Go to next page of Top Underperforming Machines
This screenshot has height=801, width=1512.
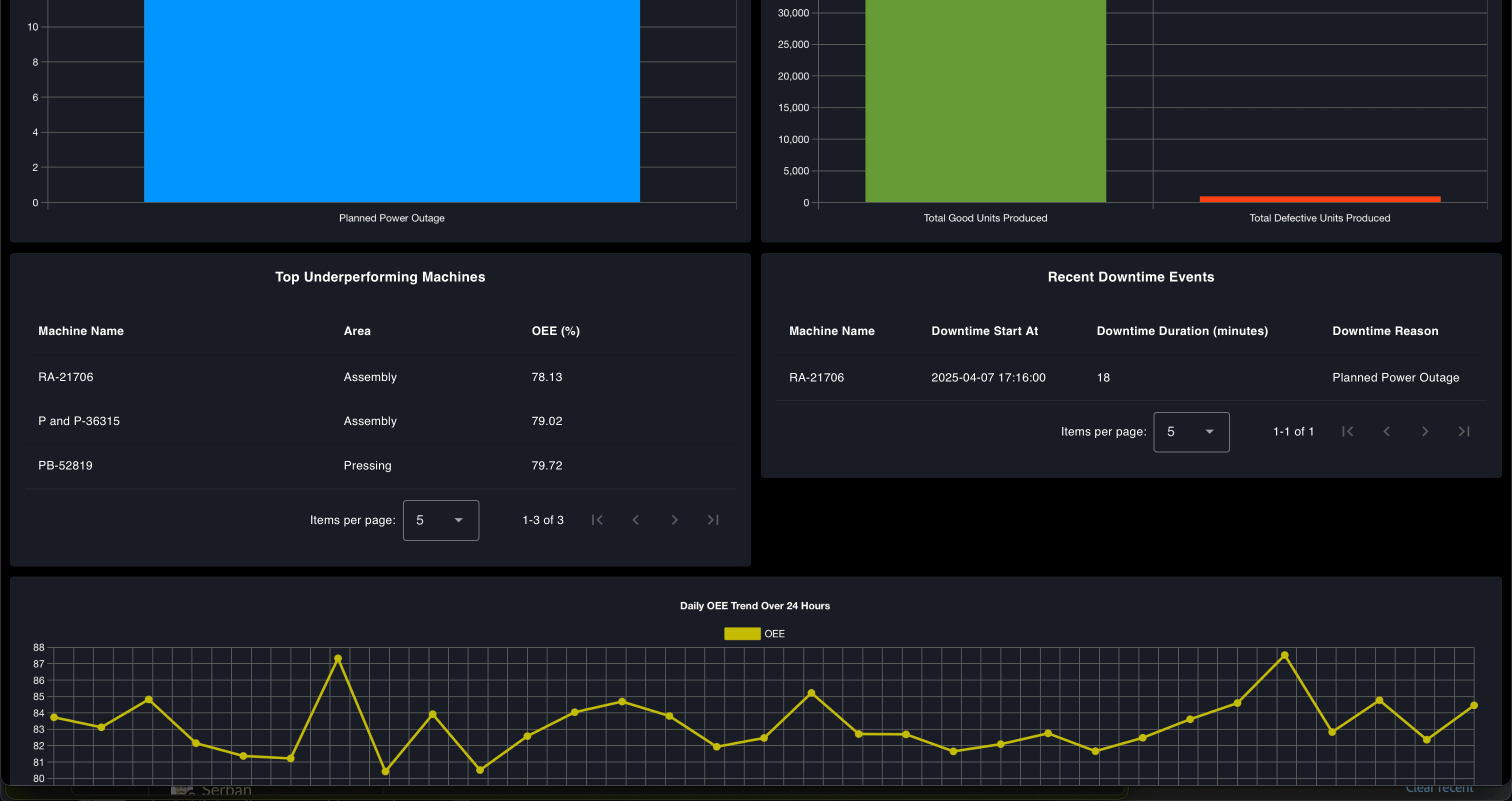point(674,520)
